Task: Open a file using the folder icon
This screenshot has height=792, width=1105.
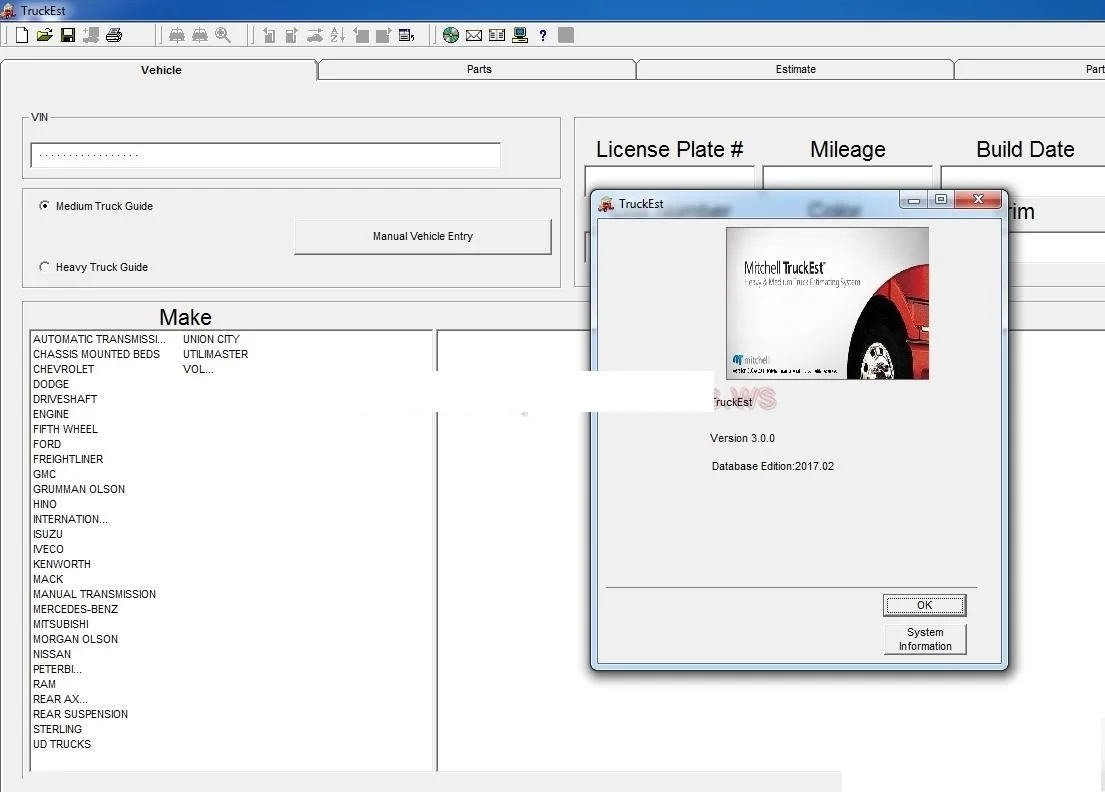Action: click(44, 35)
